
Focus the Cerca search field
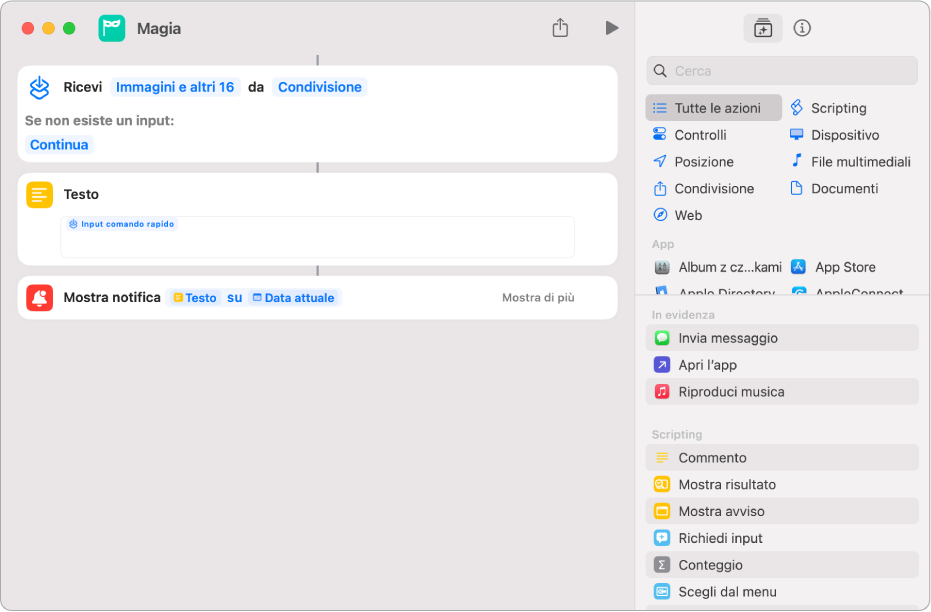pyautogui.click(x=782, y=71)
